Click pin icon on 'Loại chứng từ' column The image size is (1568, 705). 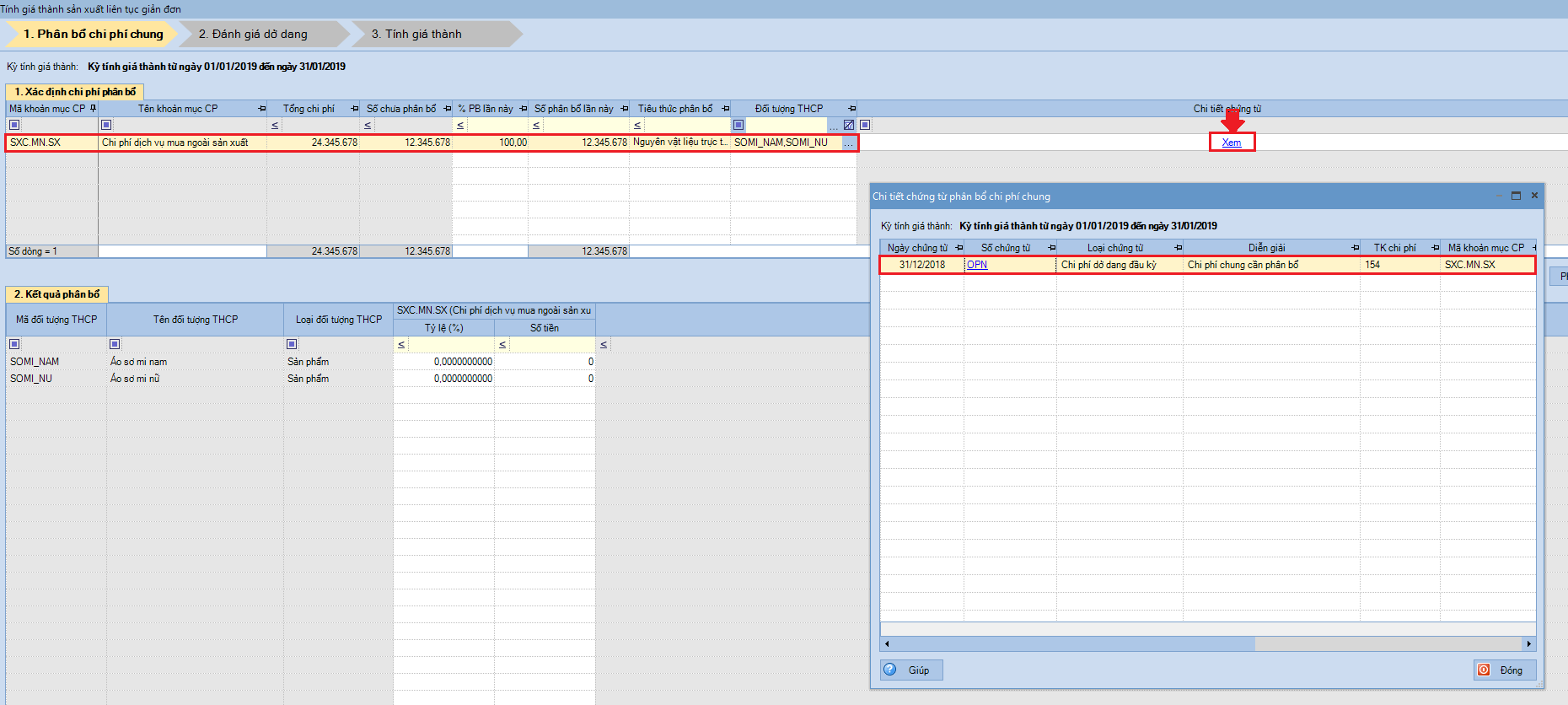point(1178,248)
